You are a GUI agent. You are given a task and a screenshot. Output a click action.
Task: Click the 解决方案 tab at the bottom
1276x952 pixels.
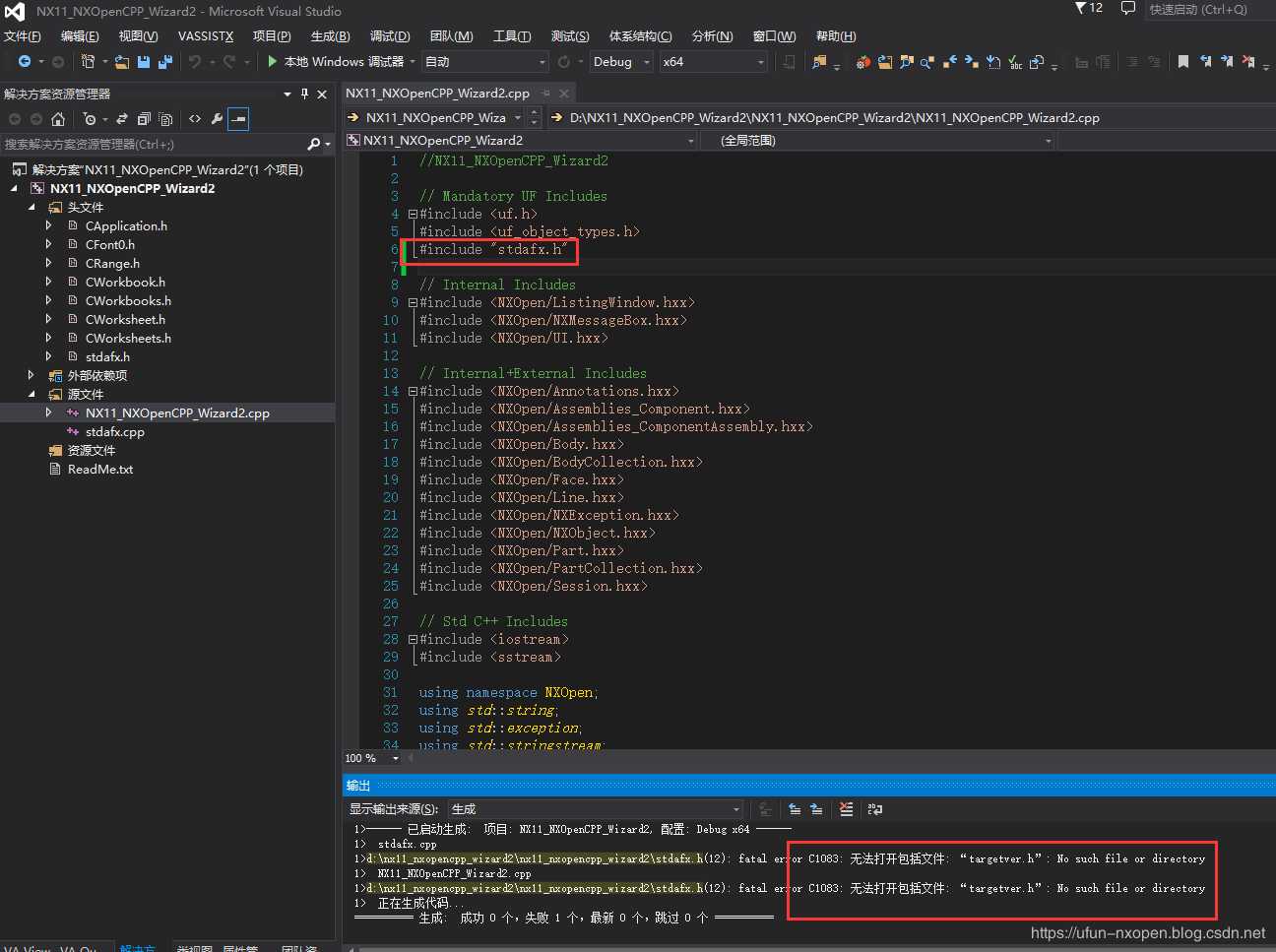coord(137,947)
